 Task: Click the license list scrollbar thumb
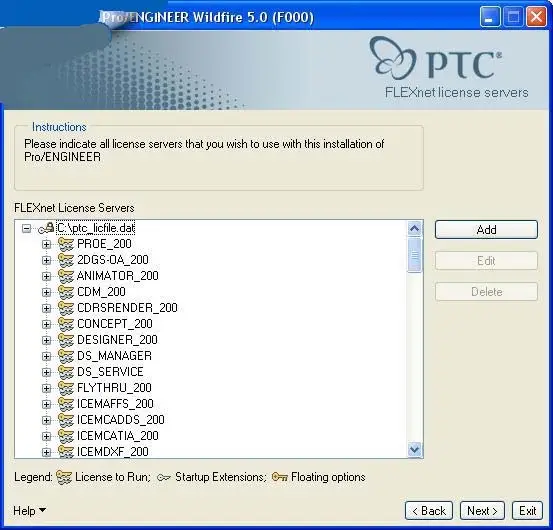(x=414, y=255)
